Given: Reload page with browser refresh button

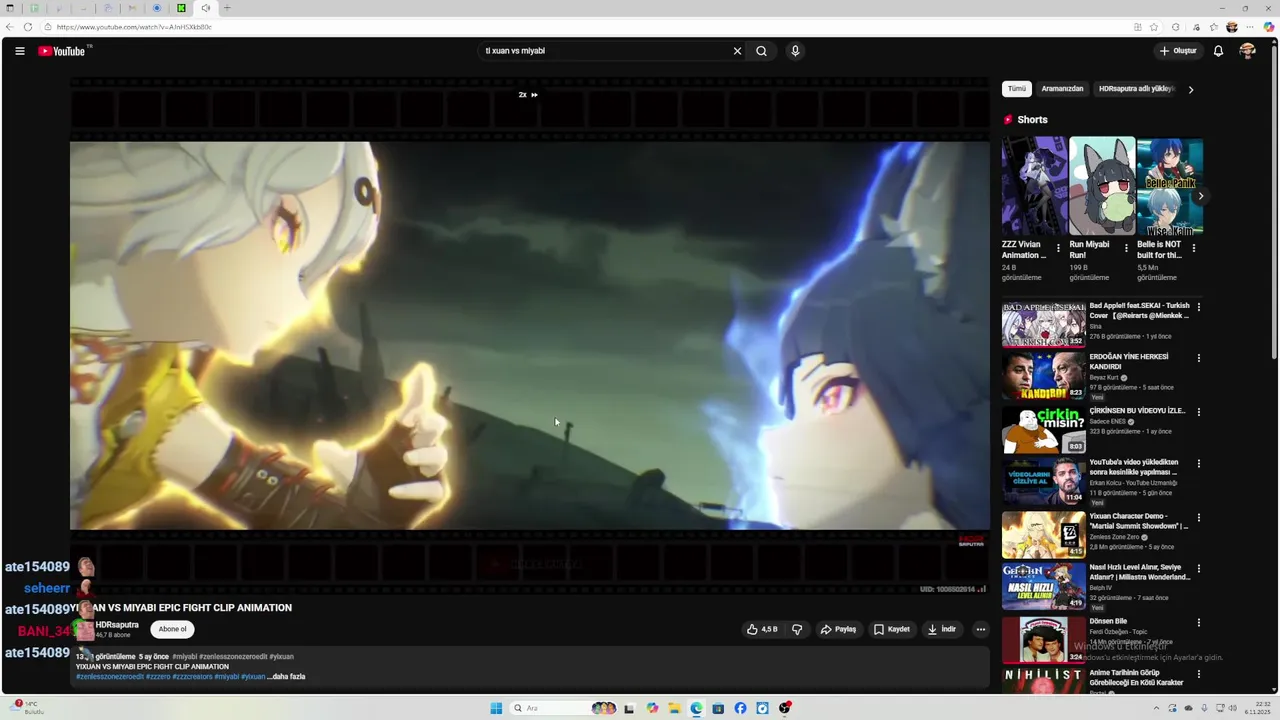Looking at the screenshot, I should pos(27,27).
